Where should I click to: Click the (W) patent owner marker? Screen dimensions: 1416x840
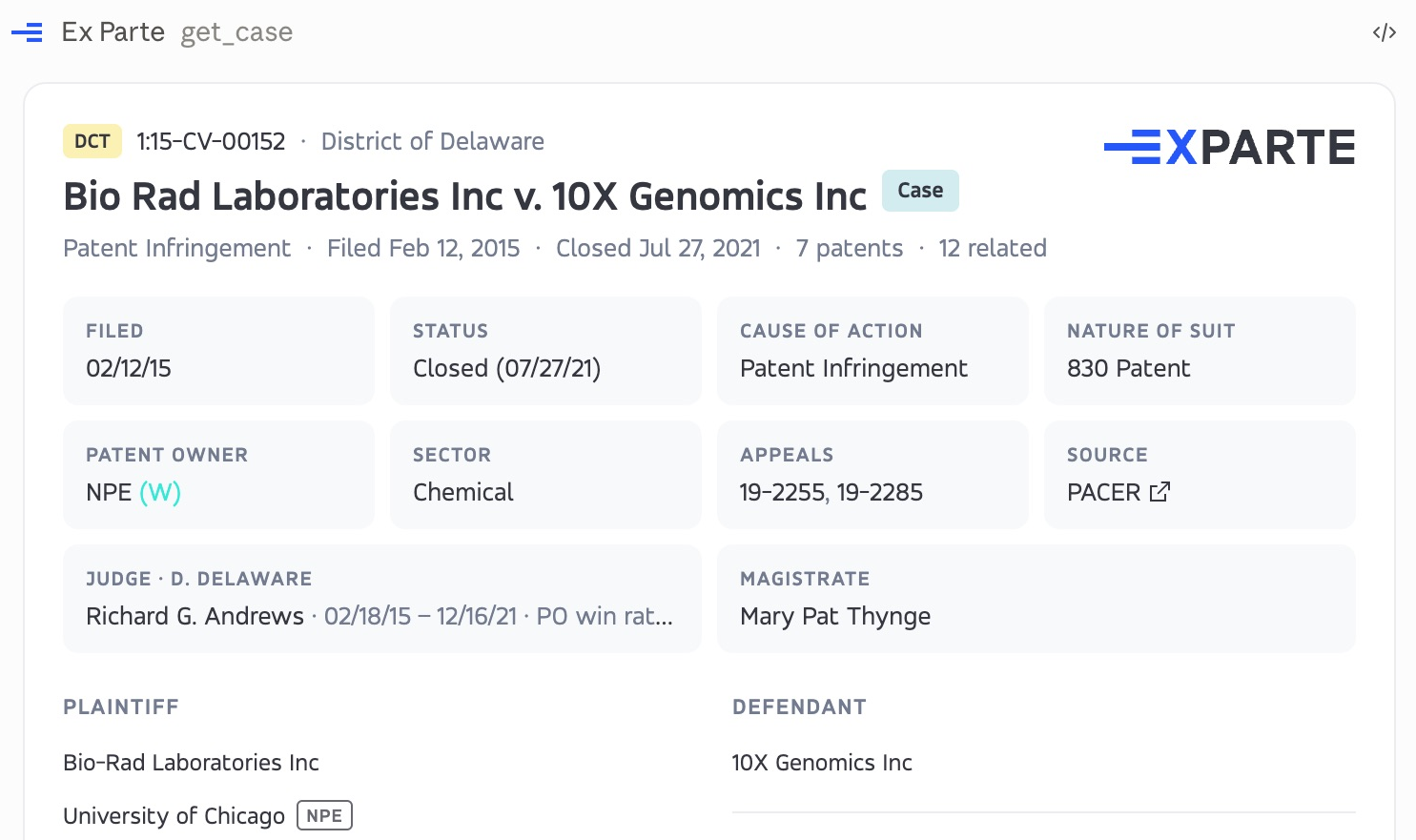click(x=160, y=492)
